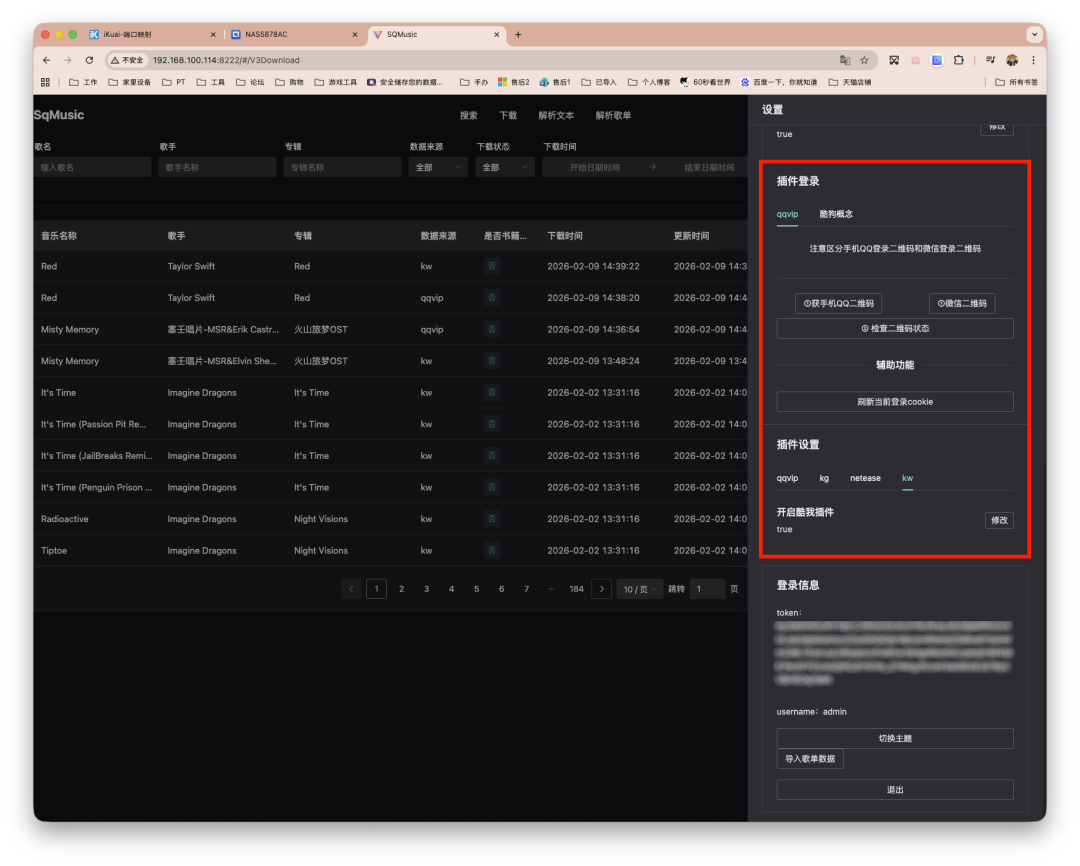Open the 10/页 page size dropdown

(639, 589)
